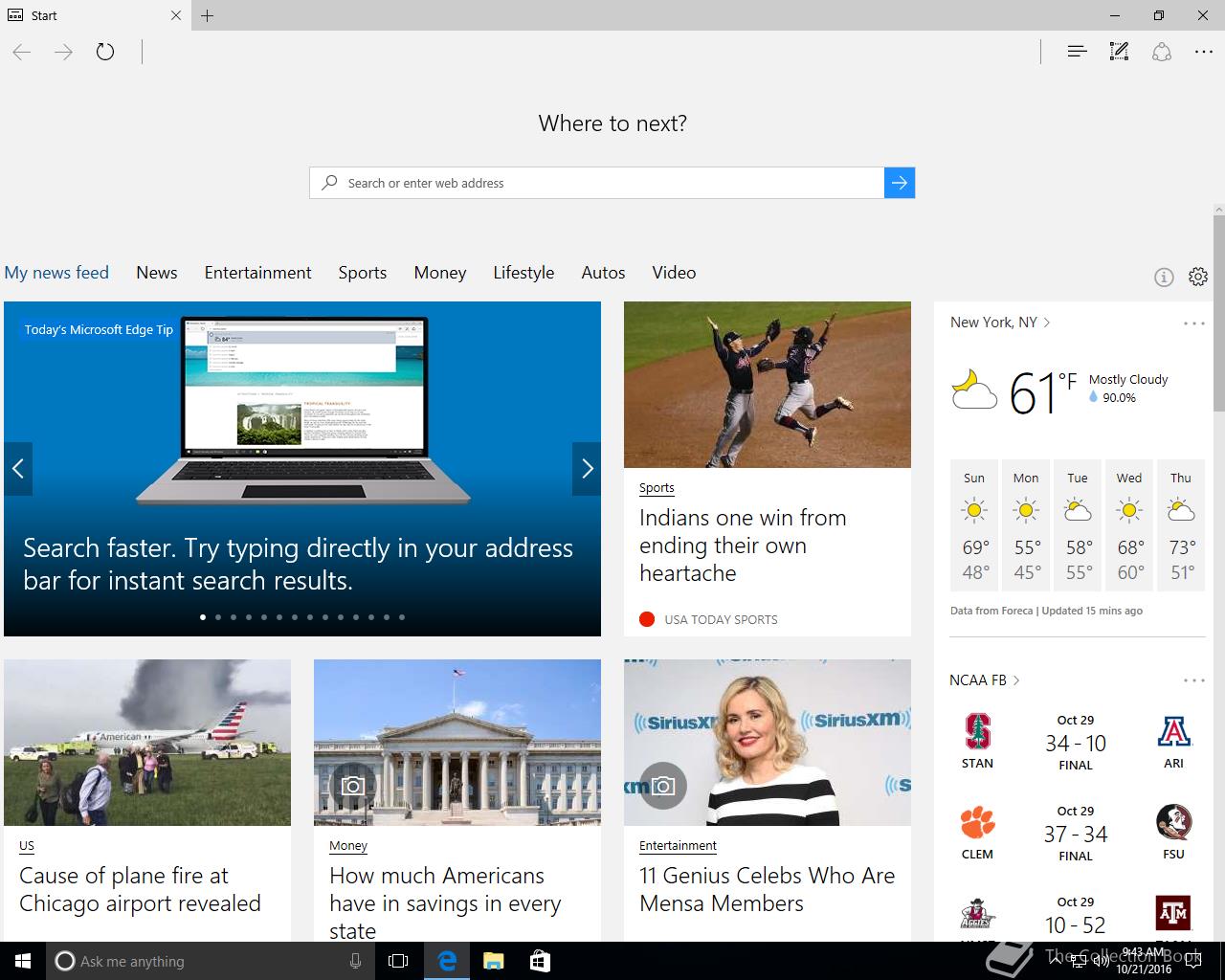
Task: Click Stanford team logo
Action: [977, 732]
